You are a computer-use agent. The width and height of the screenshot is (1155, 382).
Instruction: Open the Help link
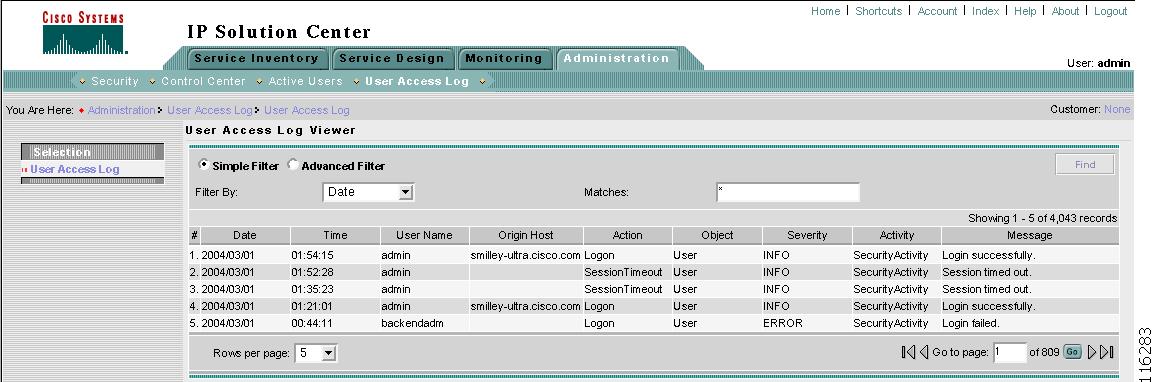pos(1025,11)
